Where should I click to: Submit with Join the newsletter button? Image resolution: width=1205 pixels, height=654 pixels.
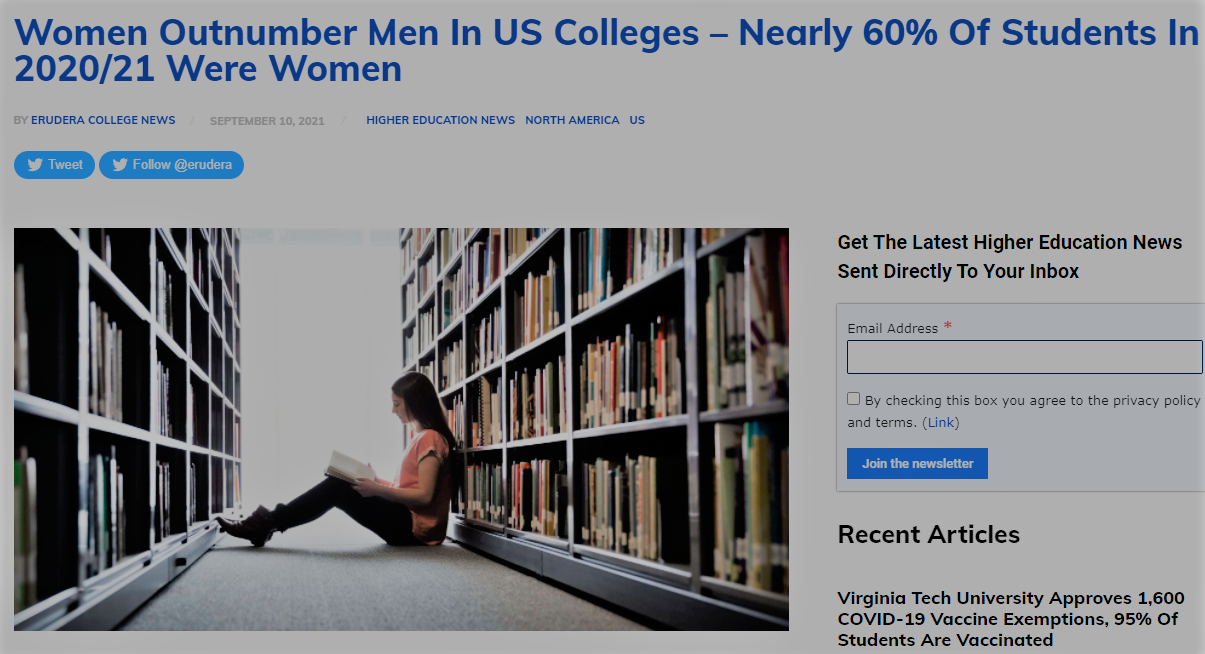[917, 463]
